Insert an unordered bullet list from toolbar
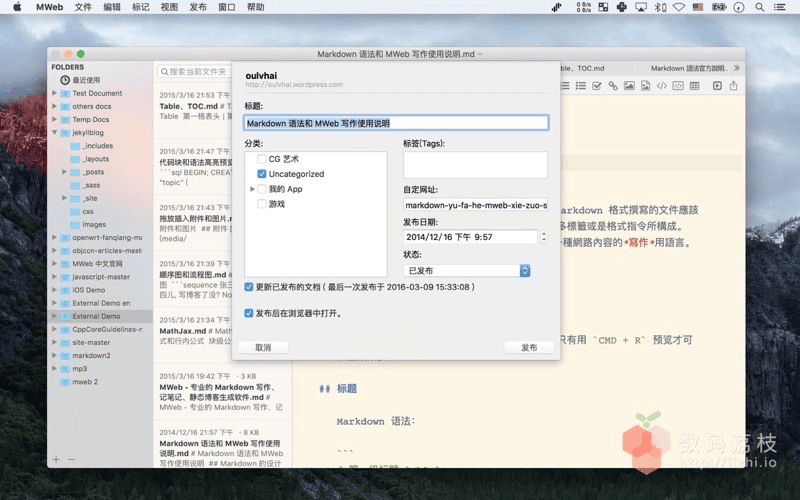 point(581,86)
